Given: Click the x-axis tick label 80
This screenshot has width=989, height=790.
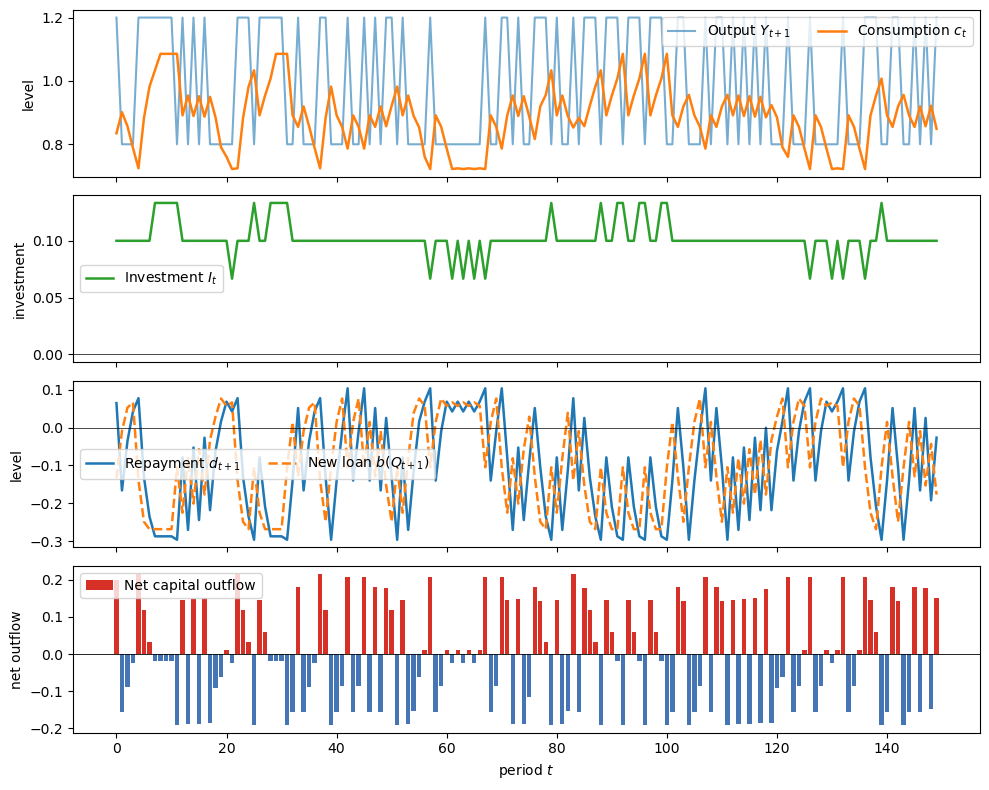Looking at the screenshot, I should 557,748.
